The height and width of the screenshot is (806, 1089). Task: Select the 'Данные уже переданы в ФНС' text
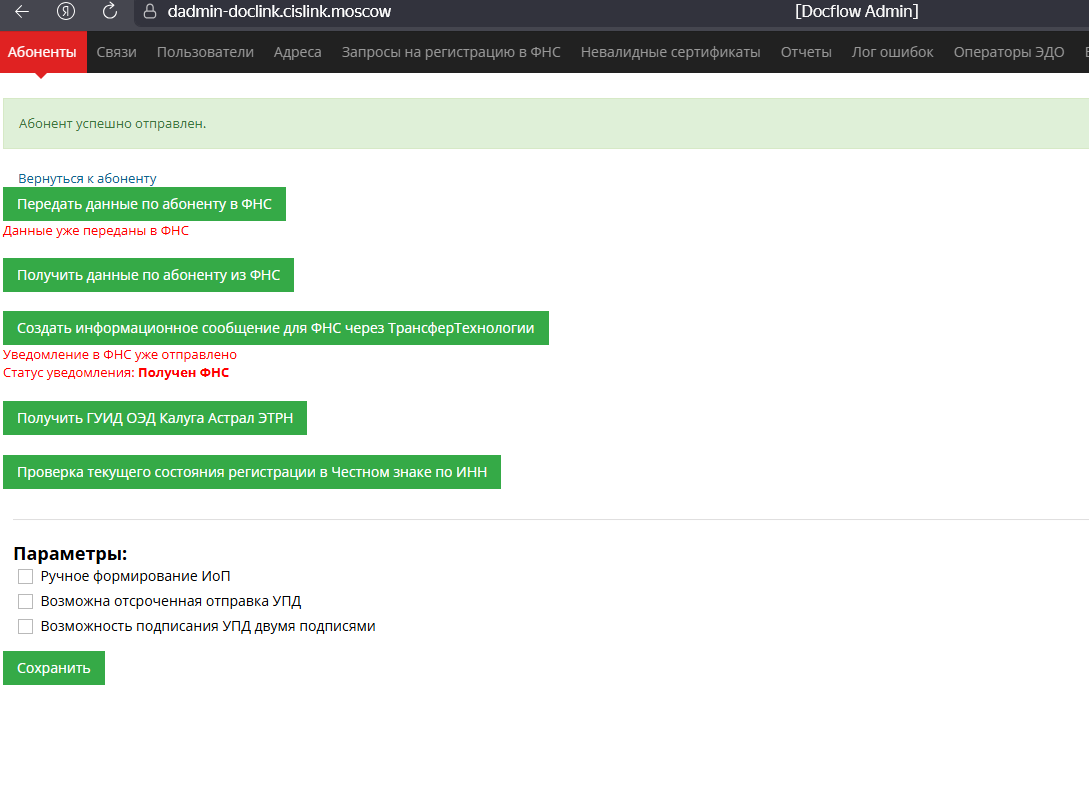[96, 230]
